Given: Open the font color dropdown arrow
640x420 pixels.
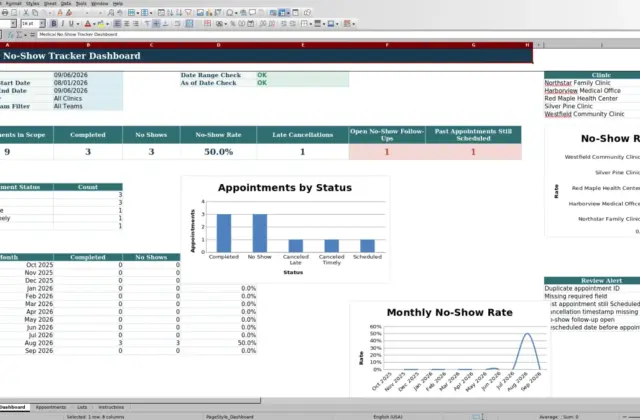Looking at the screenshot, I should [94, 24].
